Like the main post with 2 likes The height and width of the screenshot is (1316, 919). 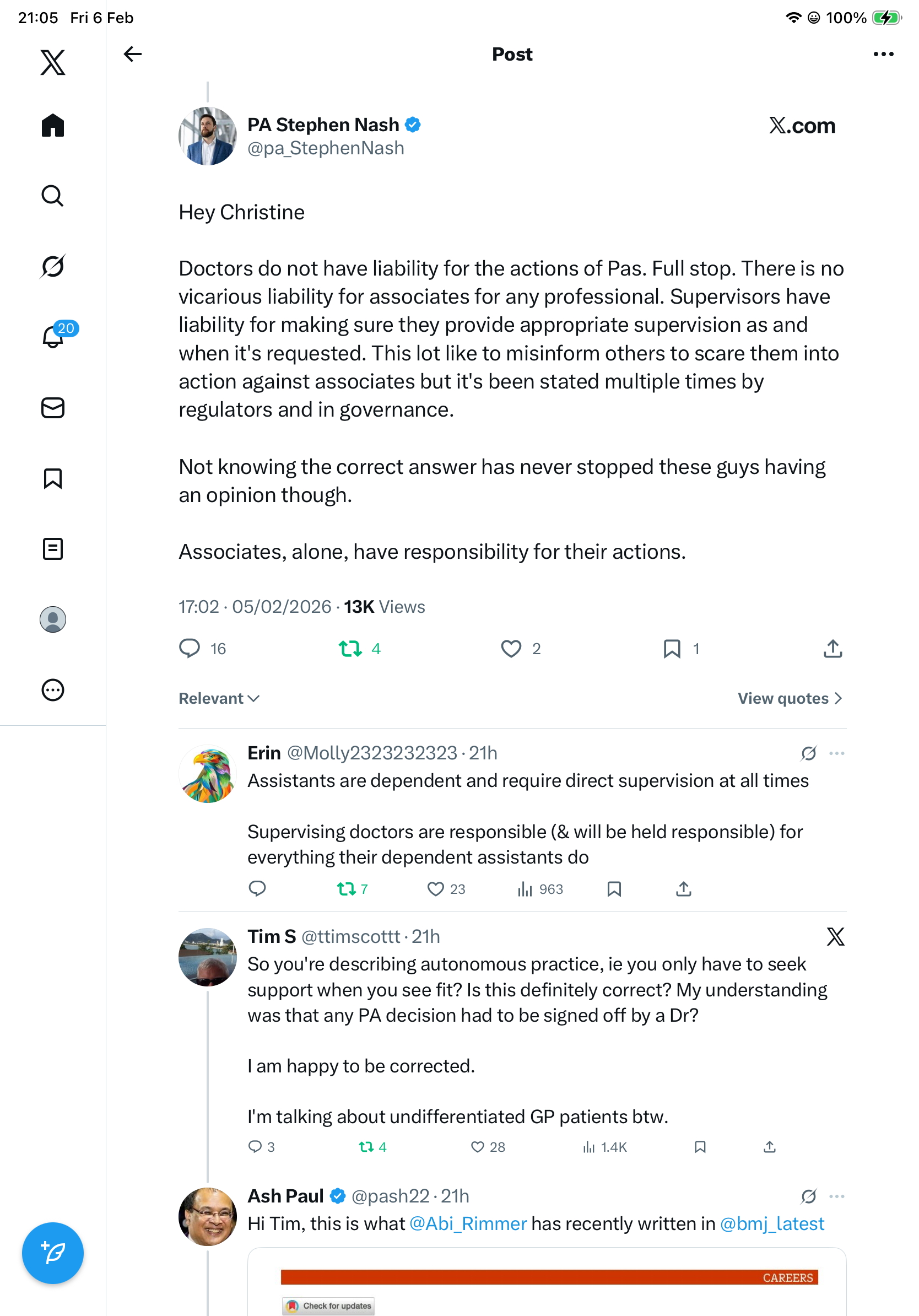511,648
